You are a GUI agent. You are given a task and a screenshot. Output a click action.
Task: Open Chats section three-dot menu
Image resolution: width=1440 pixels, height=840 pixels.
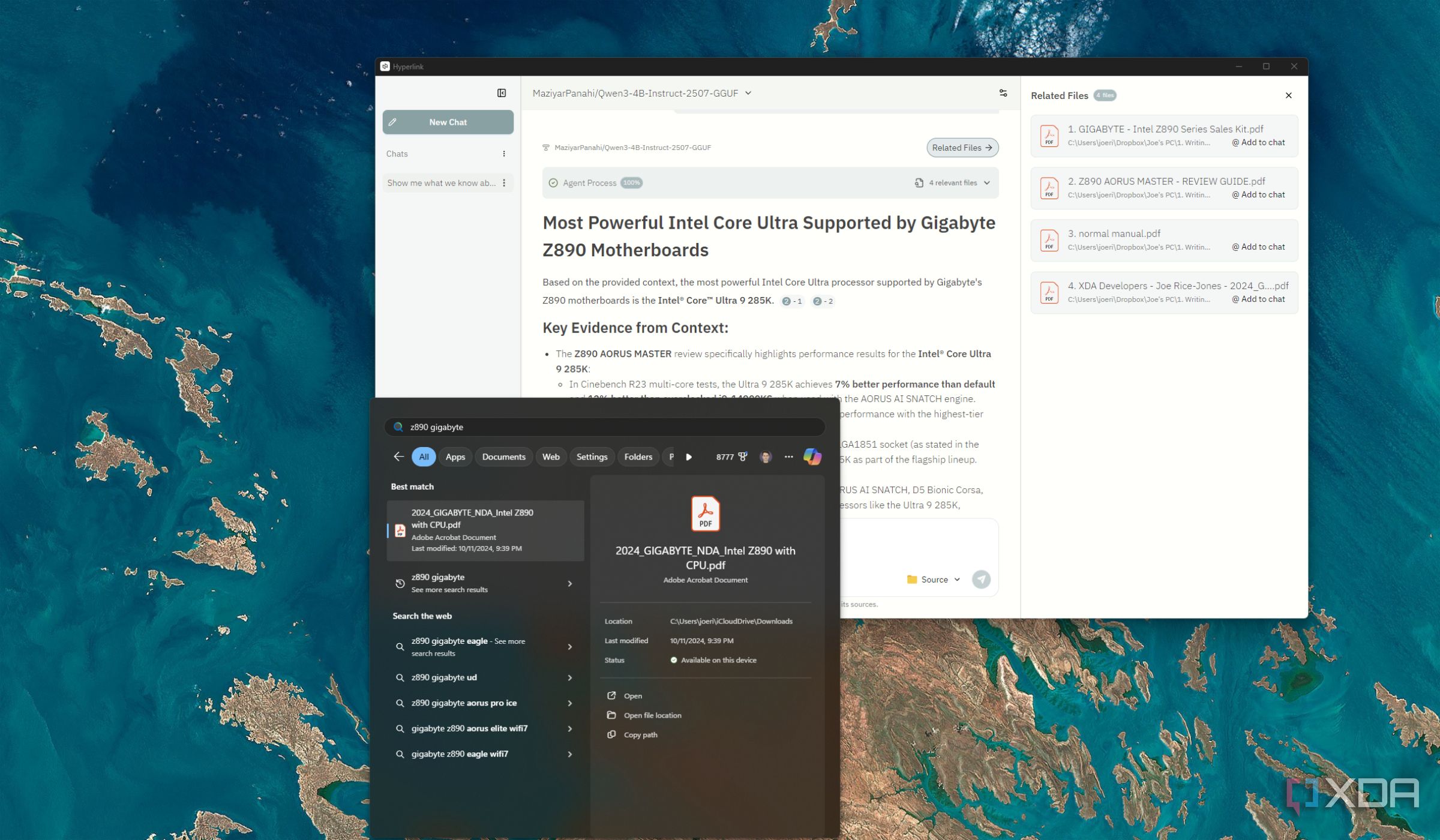tap(504, 154)
